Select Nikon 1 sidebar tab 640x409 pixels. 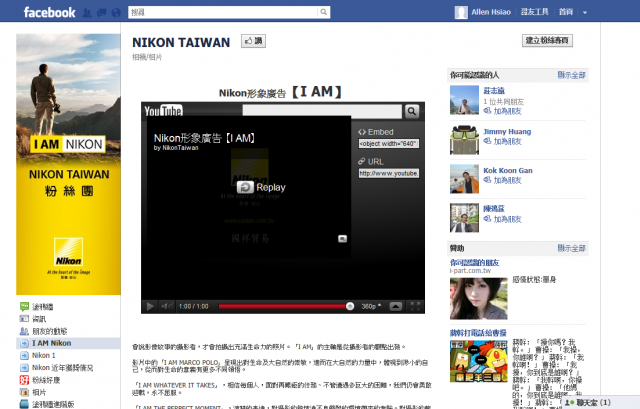tap(44, 356)
